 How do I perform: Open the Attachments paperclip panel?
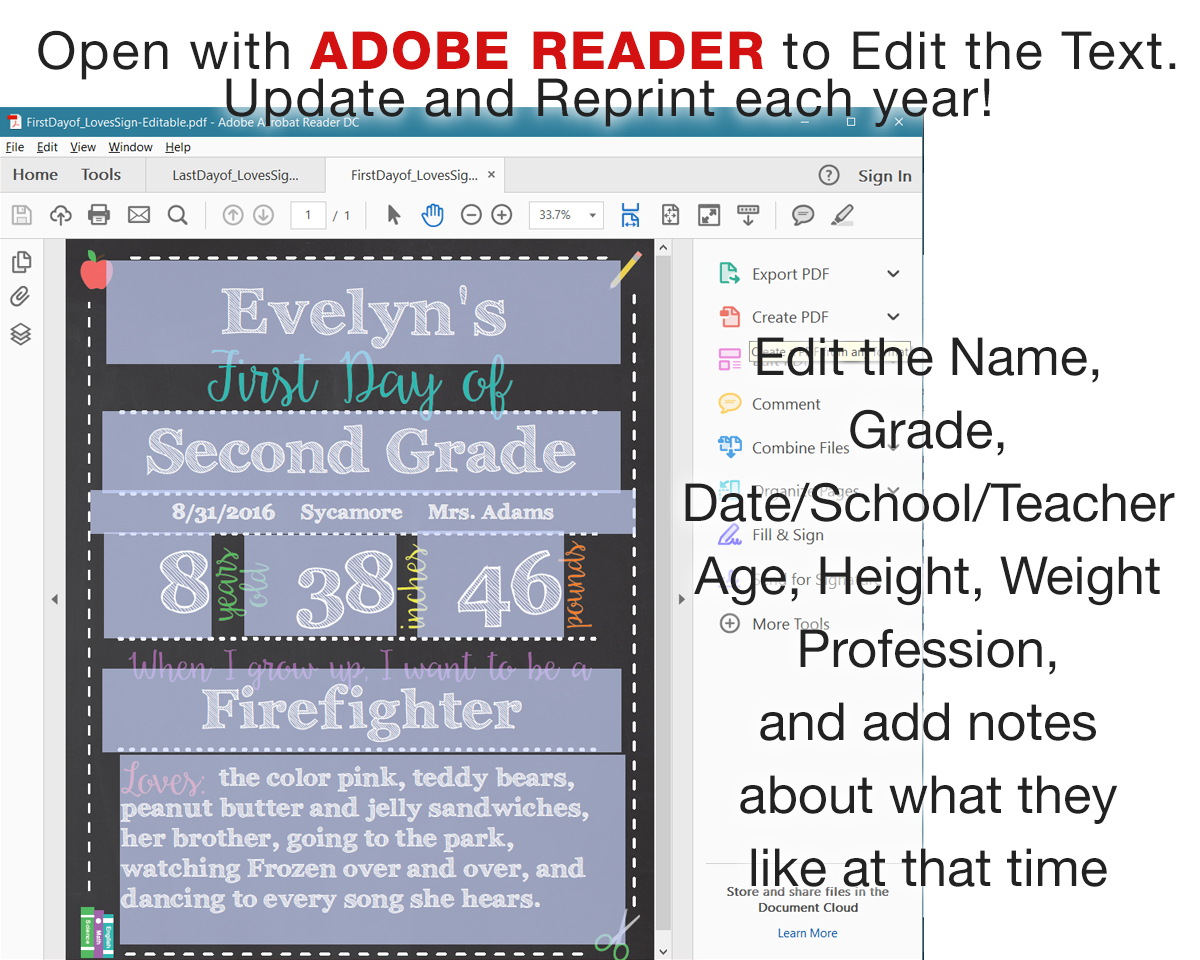click(x=21, y=297)
